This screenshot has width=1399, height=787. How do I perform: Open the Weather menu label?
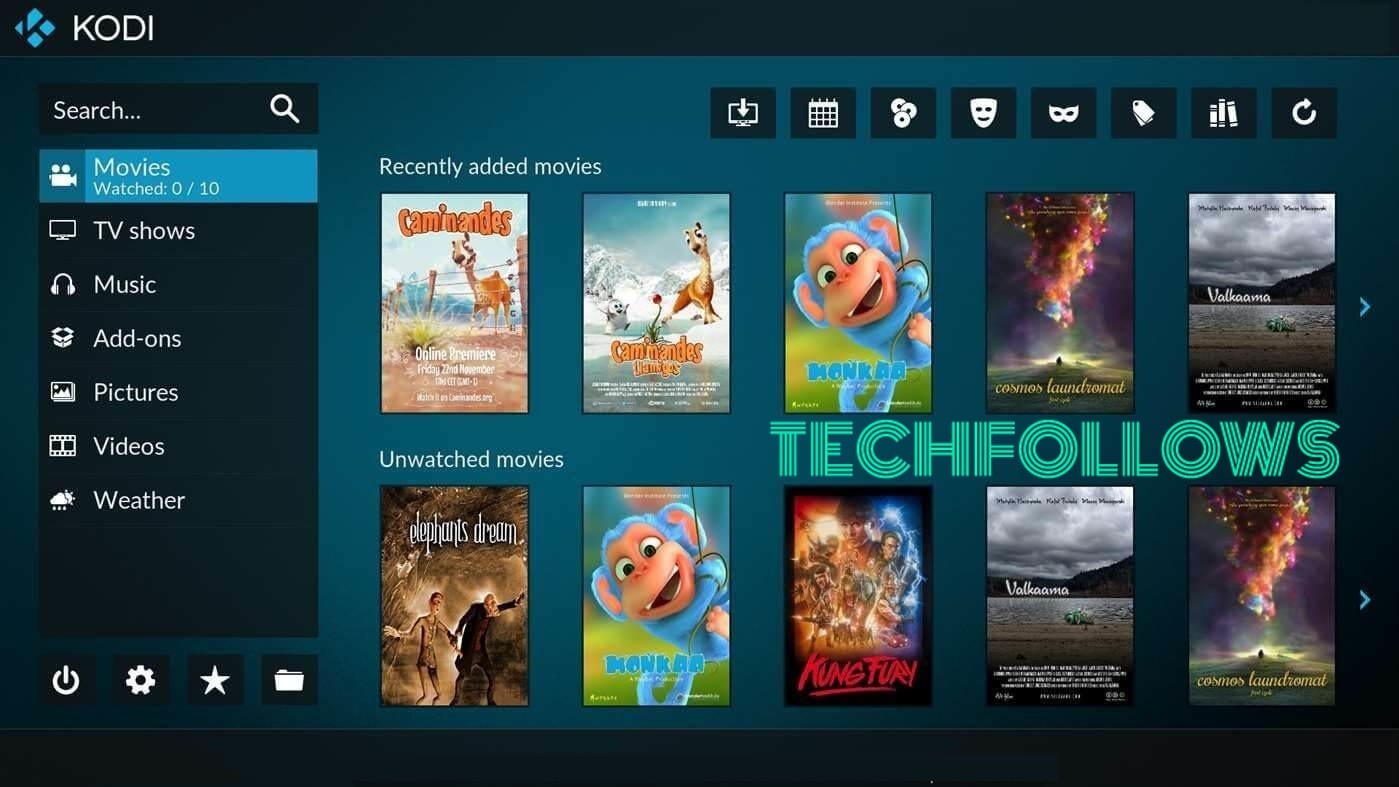point(139,500)
